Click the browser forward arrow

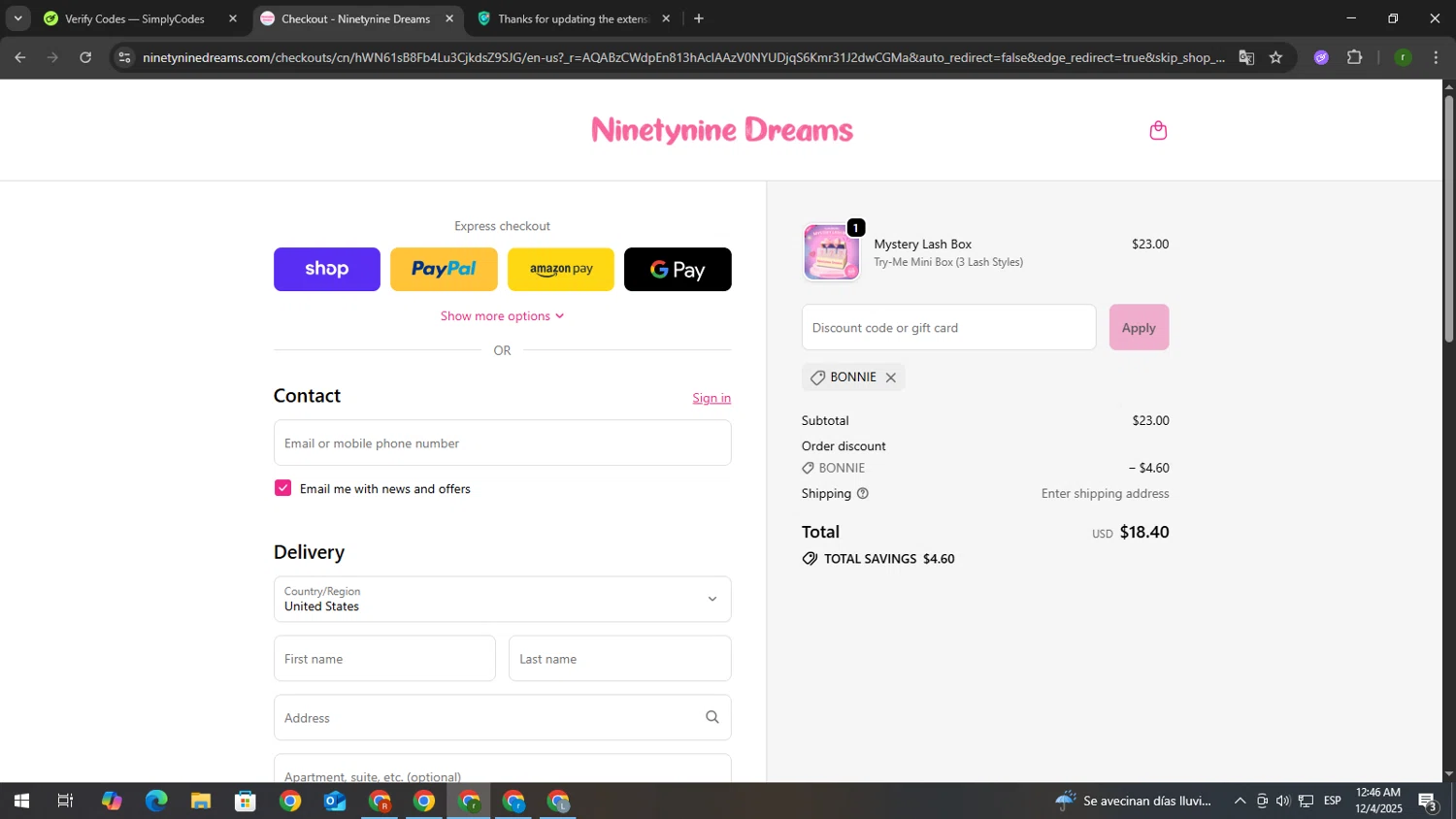[52, 57]
